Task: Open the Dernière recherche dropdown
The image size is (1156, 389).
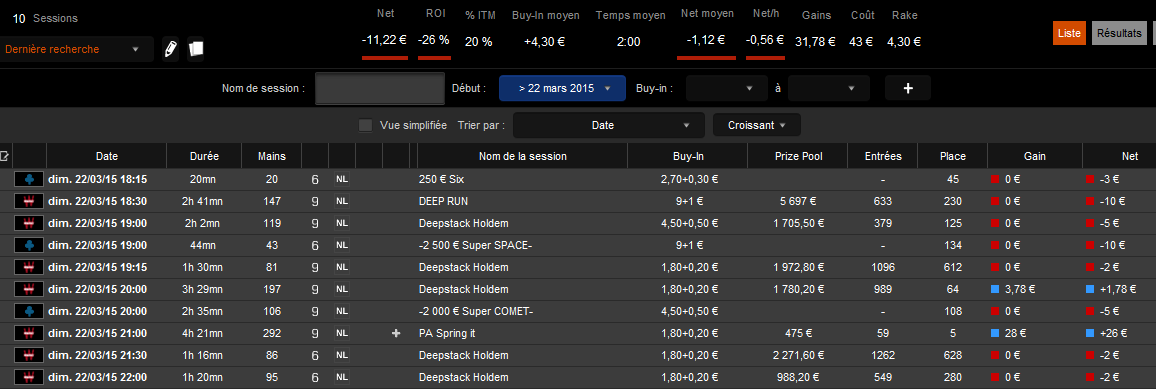Action: tap(77, 49)
